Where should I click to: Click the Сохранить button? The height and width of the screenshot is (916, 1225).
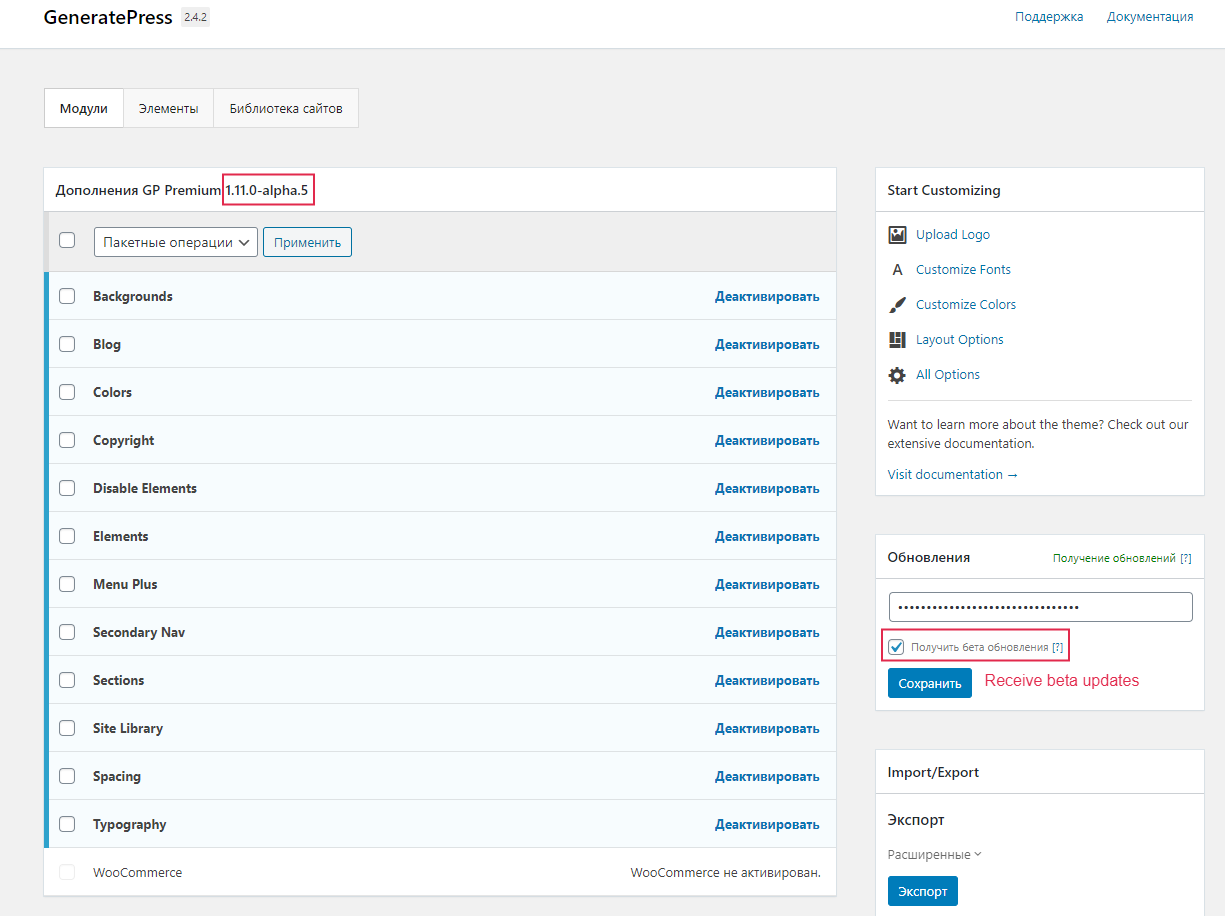pos(929,683)
